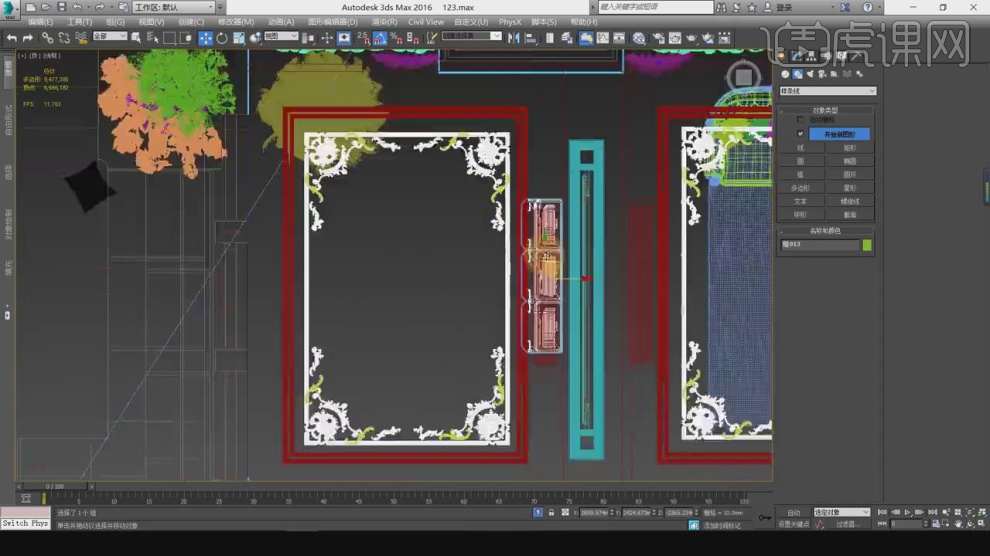
Task: Click the 矩形 rectangle shape button
Action: (850, 147)
